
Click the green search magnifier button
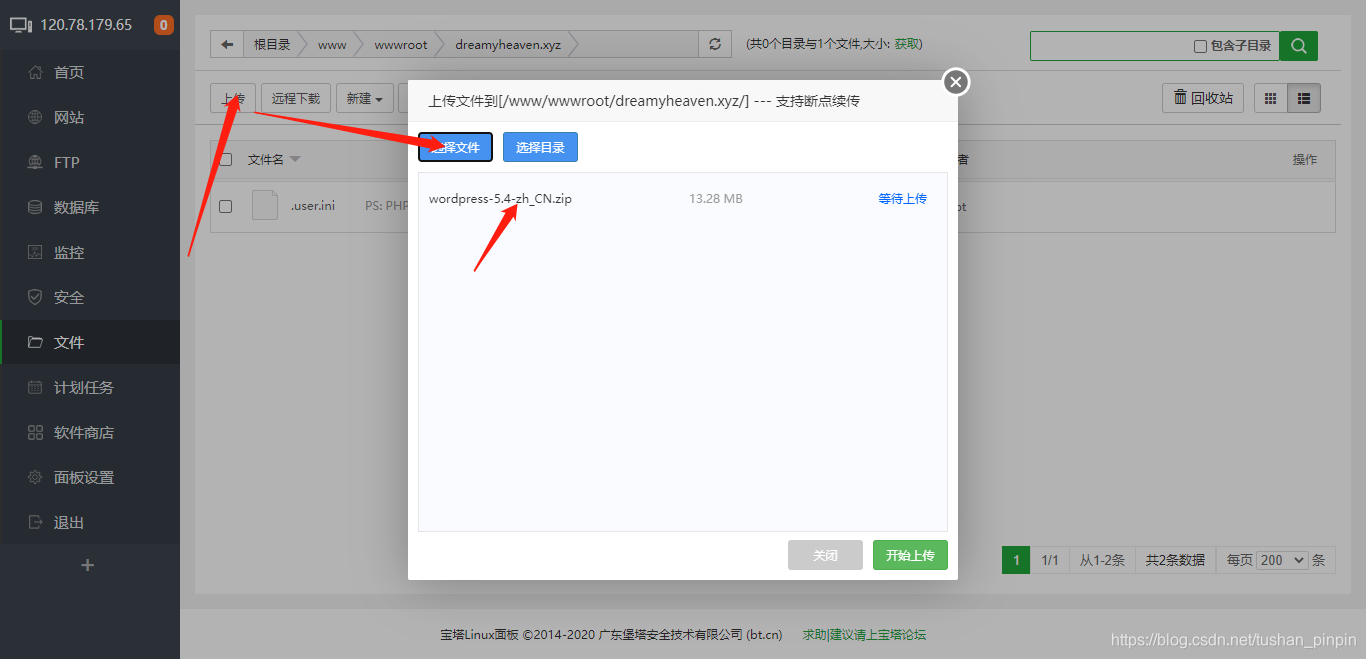[1298, 45]
